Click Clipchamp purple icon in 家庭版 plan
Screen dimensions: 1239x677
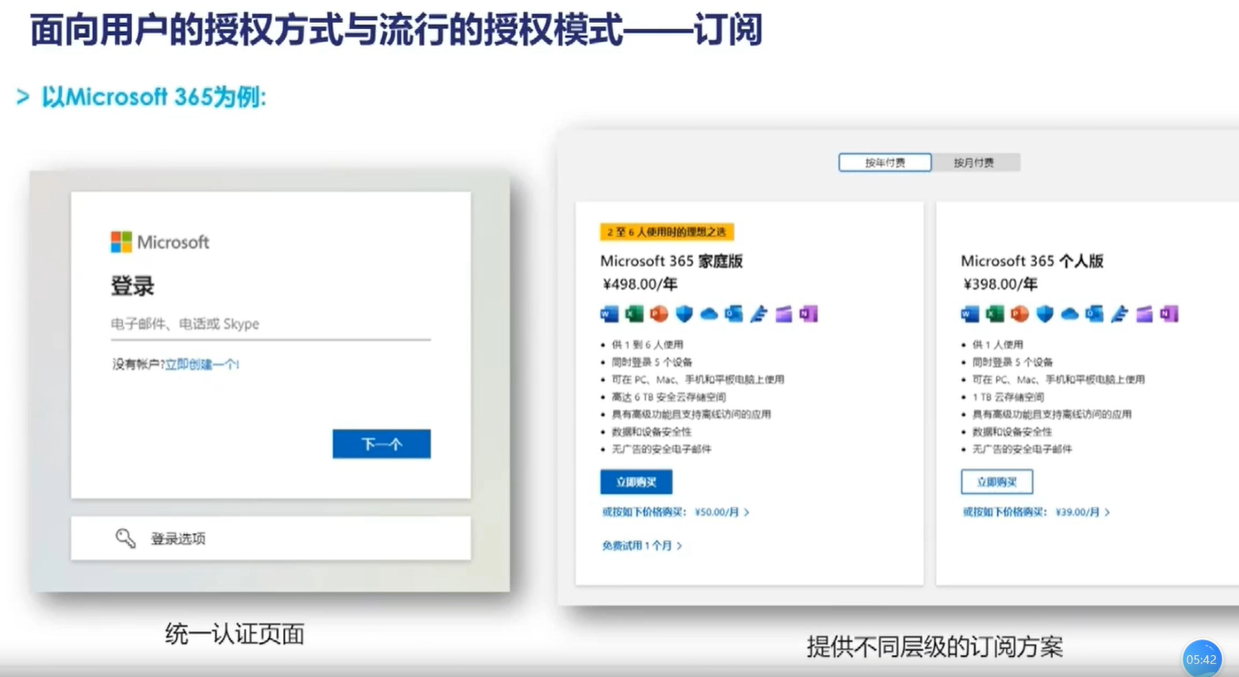click(x=784, y=314)
